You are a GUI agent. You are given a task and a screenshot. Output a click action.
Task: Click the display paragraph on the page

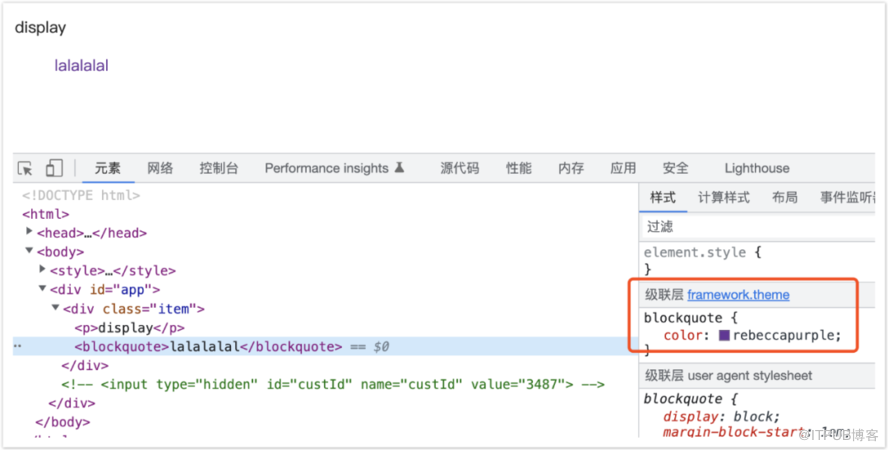40,28
